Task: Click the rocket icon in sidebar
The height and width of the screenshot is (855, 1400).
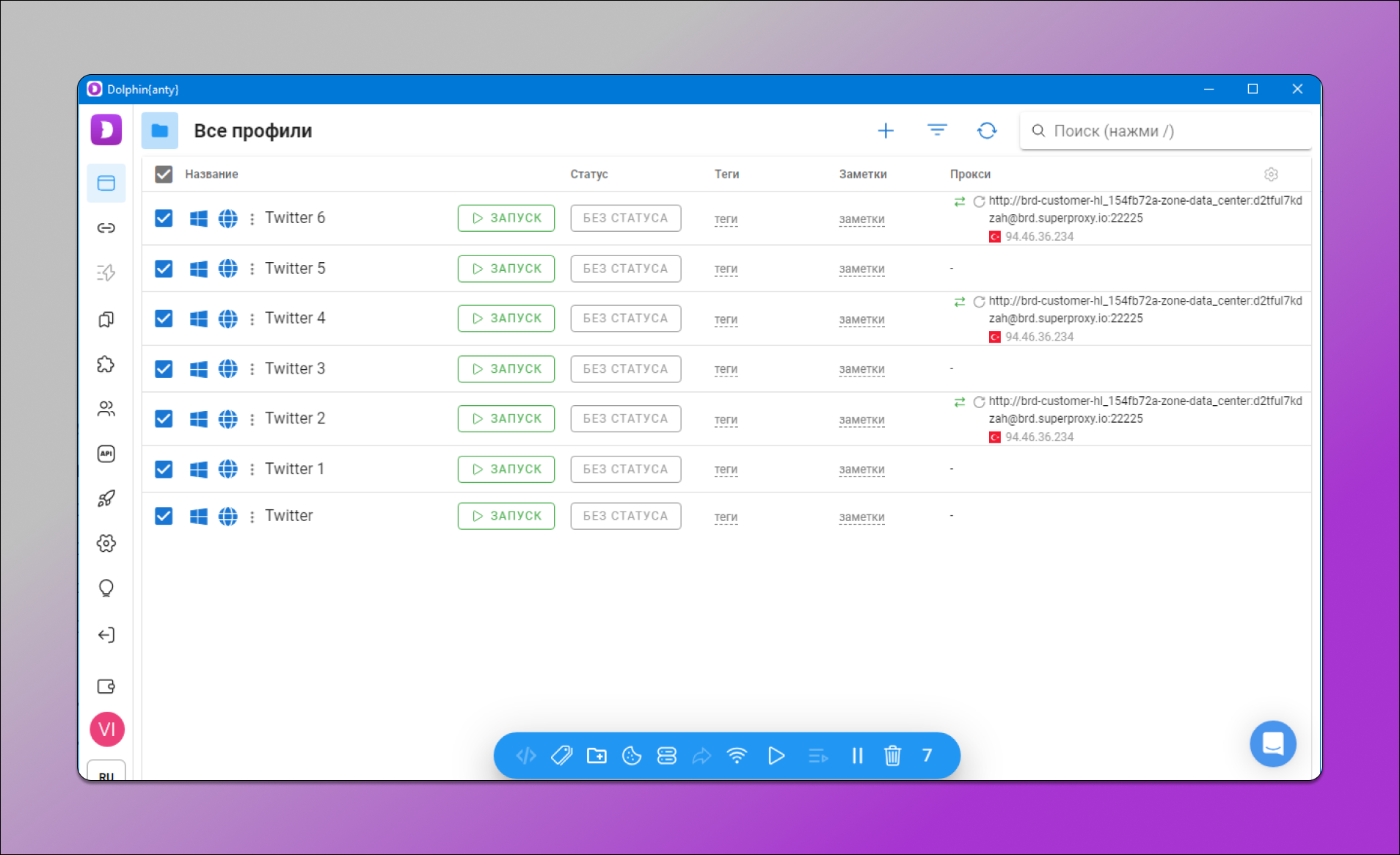Action: (x=106, y=499)
